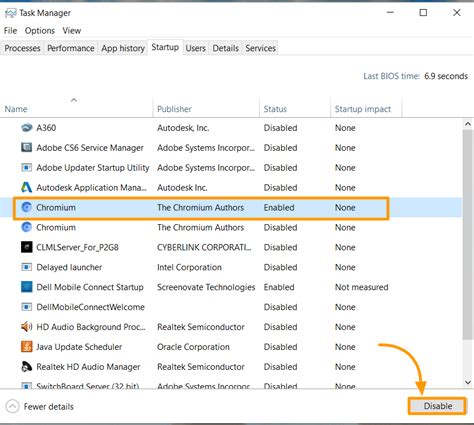
Task: Click the Last BIOS time value
Action: tap(446, 76)
